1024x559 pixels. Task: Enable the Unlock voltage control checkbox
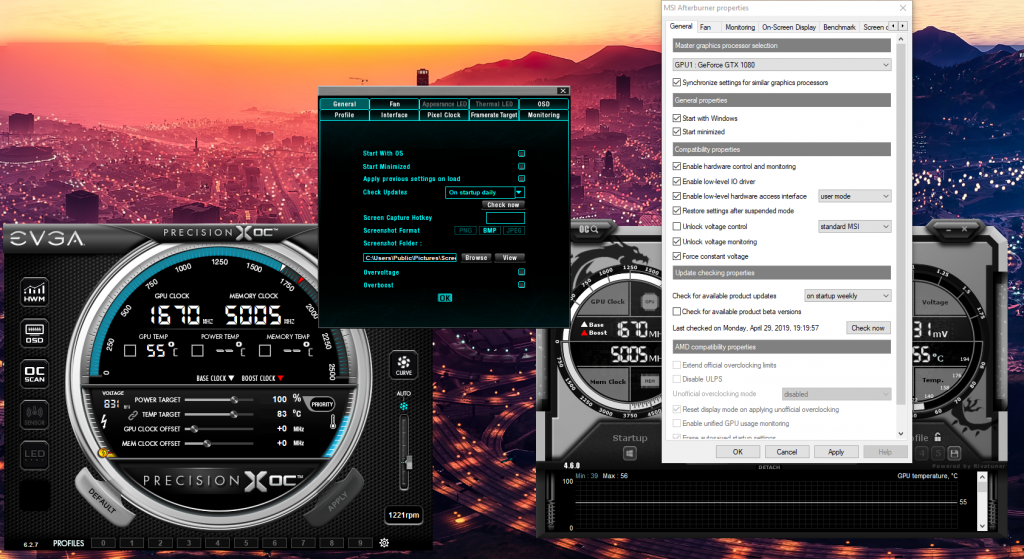point(677,227)
